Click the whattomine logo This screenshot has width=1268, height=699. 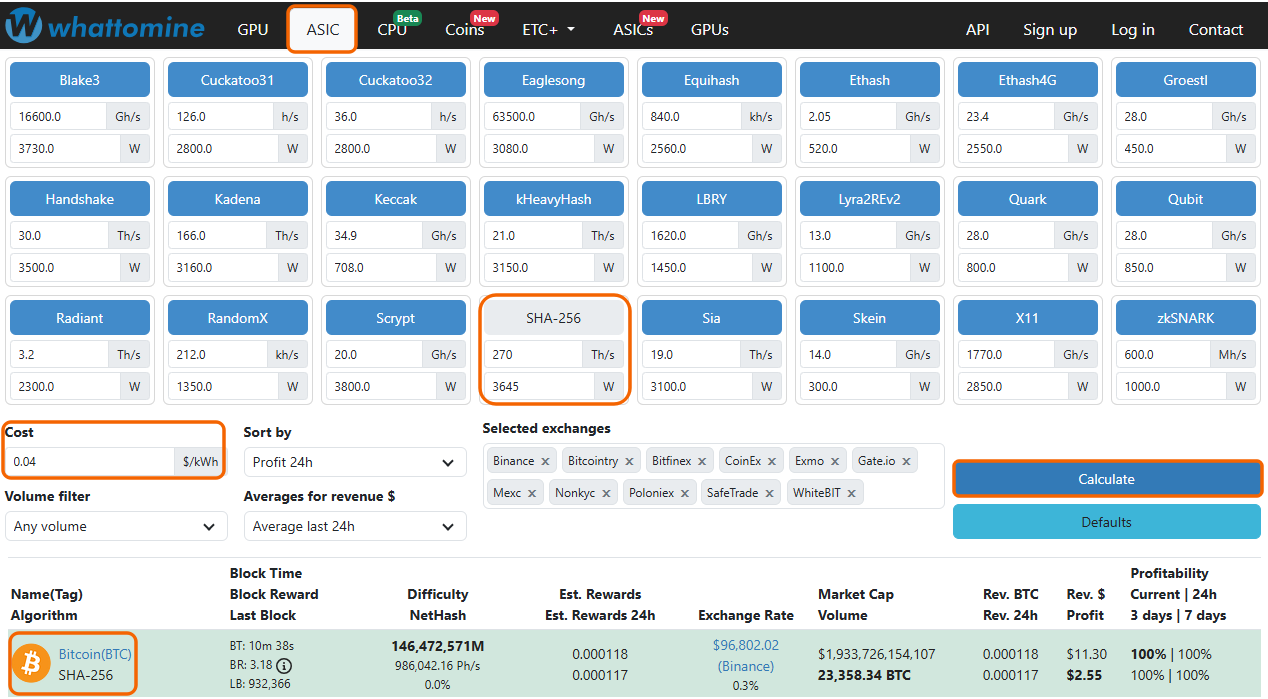pos(104,27)
